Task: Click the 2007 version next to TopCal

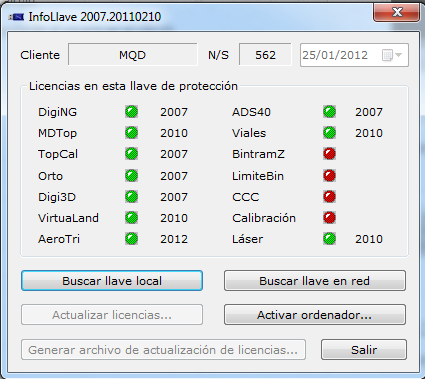Action: 174,154
